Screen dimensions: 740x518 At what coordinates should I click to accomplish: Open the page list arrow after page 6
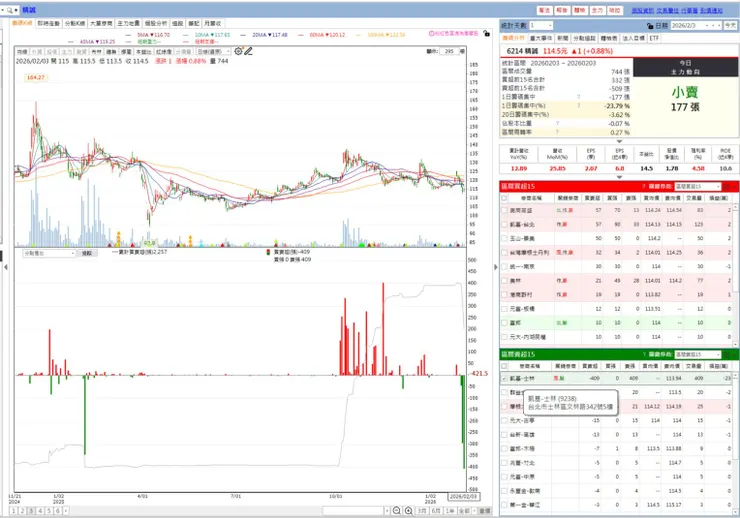tap(66, 511)
